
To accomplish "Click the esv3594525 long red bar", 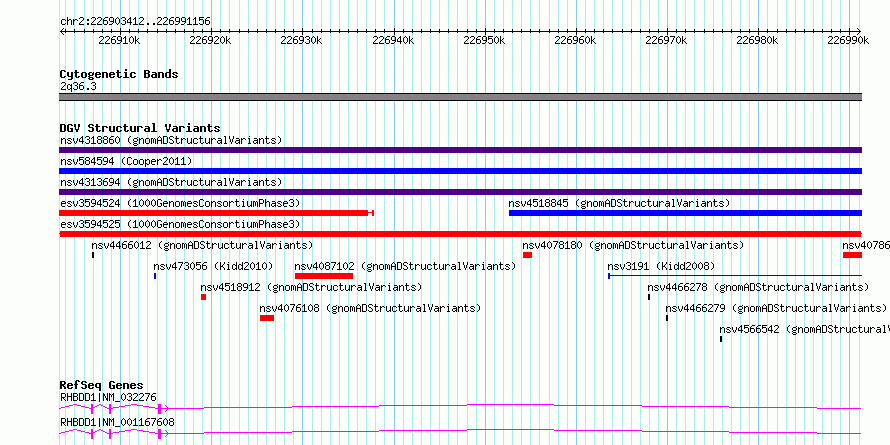I will pos(460,234).
